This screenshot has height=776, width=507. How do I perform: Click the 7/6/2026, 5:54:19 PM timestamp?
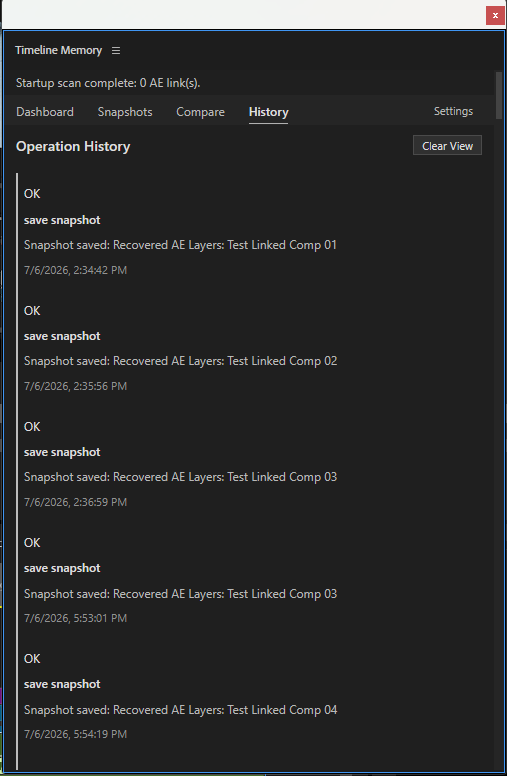click(x=75, y=734)
